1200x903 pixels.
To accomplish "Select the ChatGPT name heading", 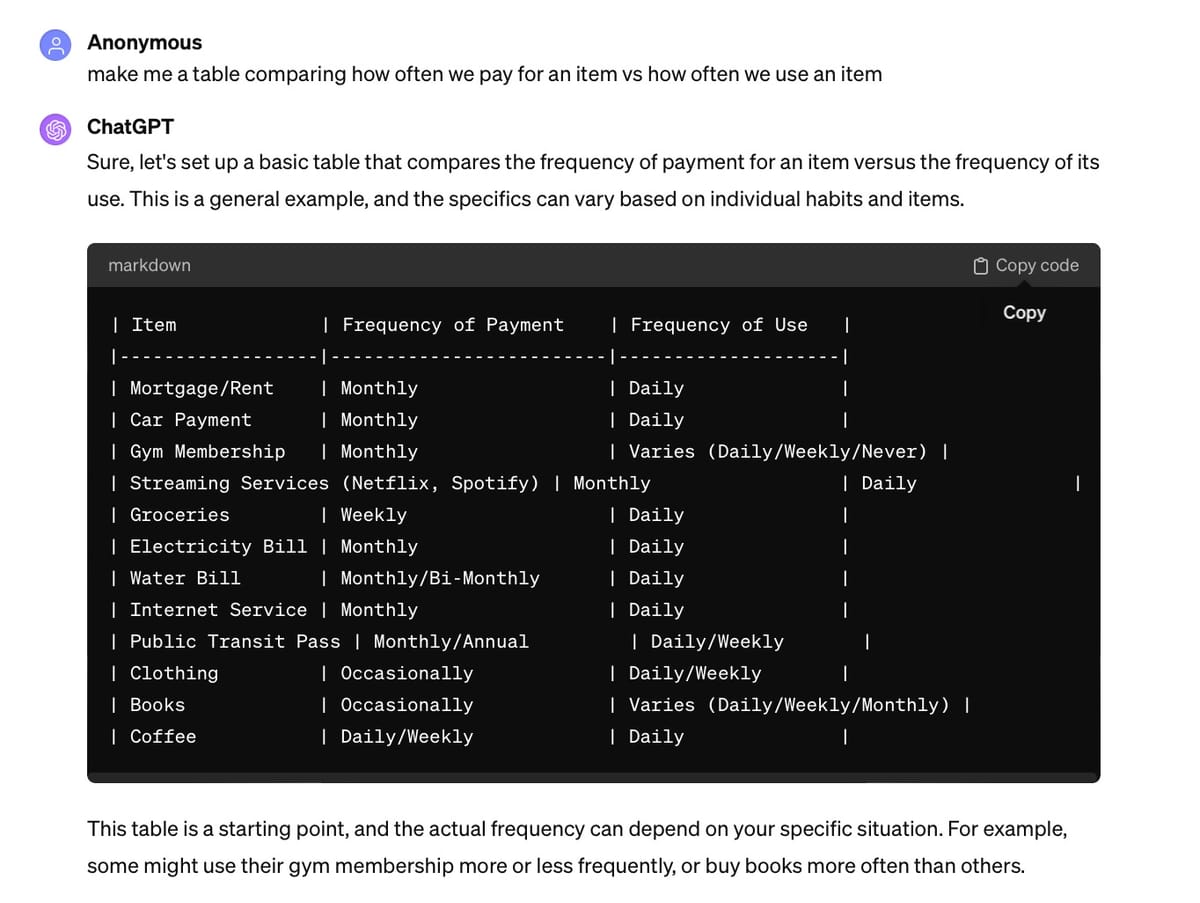I will point(130,127).
